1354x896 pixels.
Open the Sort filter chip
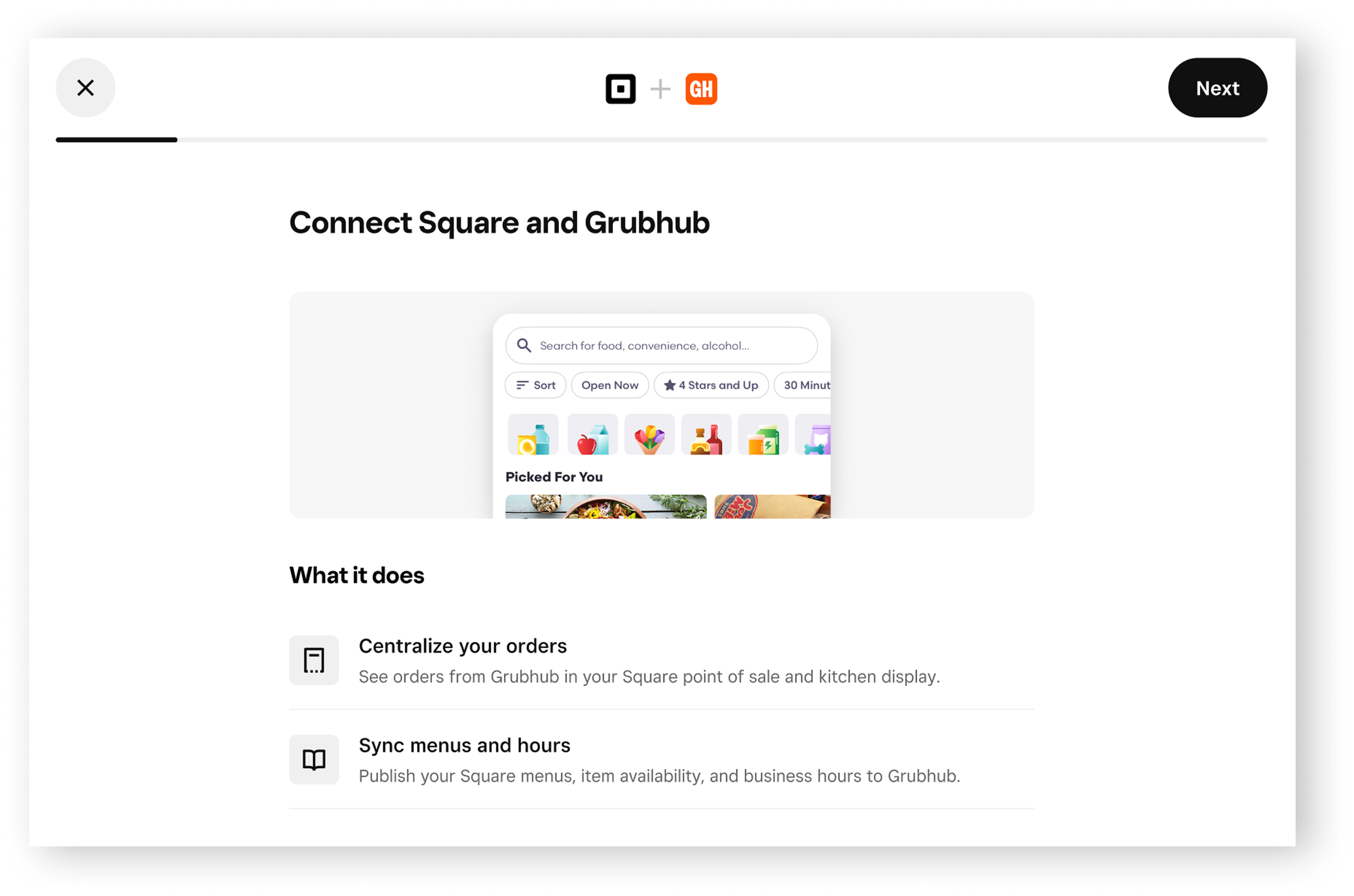535,385
